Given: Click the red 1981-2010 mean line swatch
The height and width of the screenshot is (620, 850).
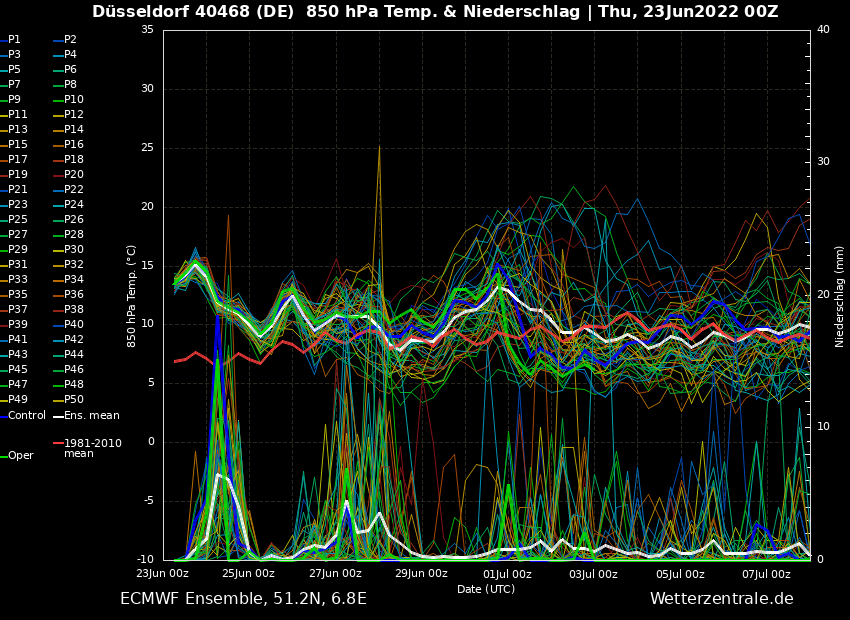Looking at the screenshot, I should coord(58,443).
